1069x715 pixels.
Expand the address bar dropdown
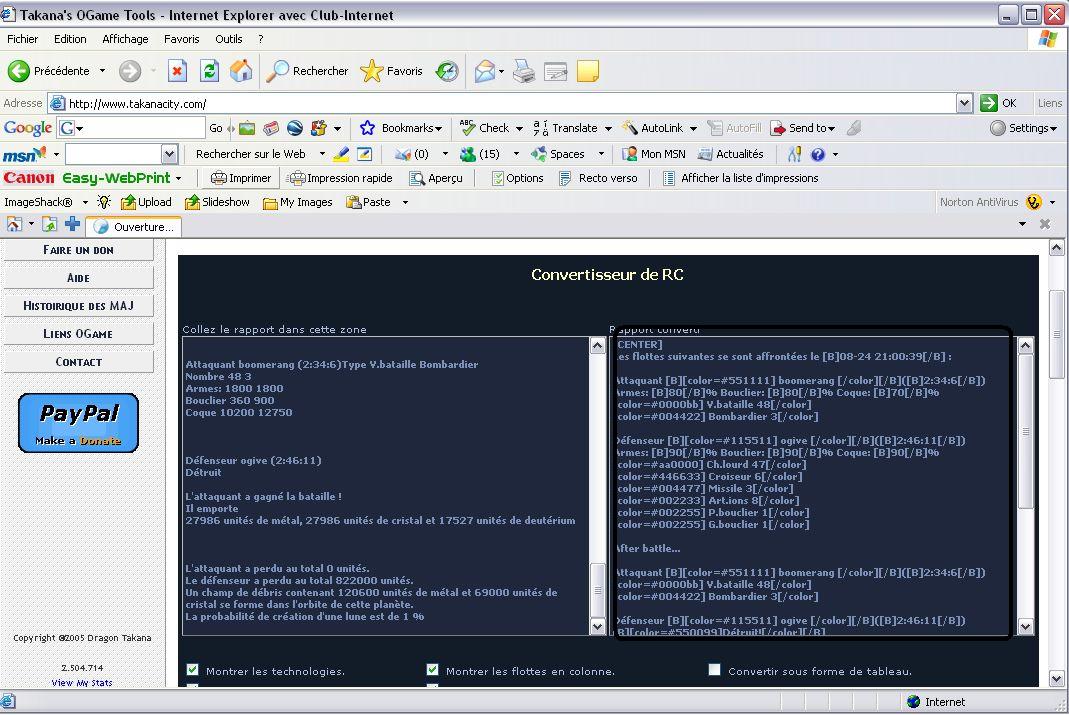[964, 103]
